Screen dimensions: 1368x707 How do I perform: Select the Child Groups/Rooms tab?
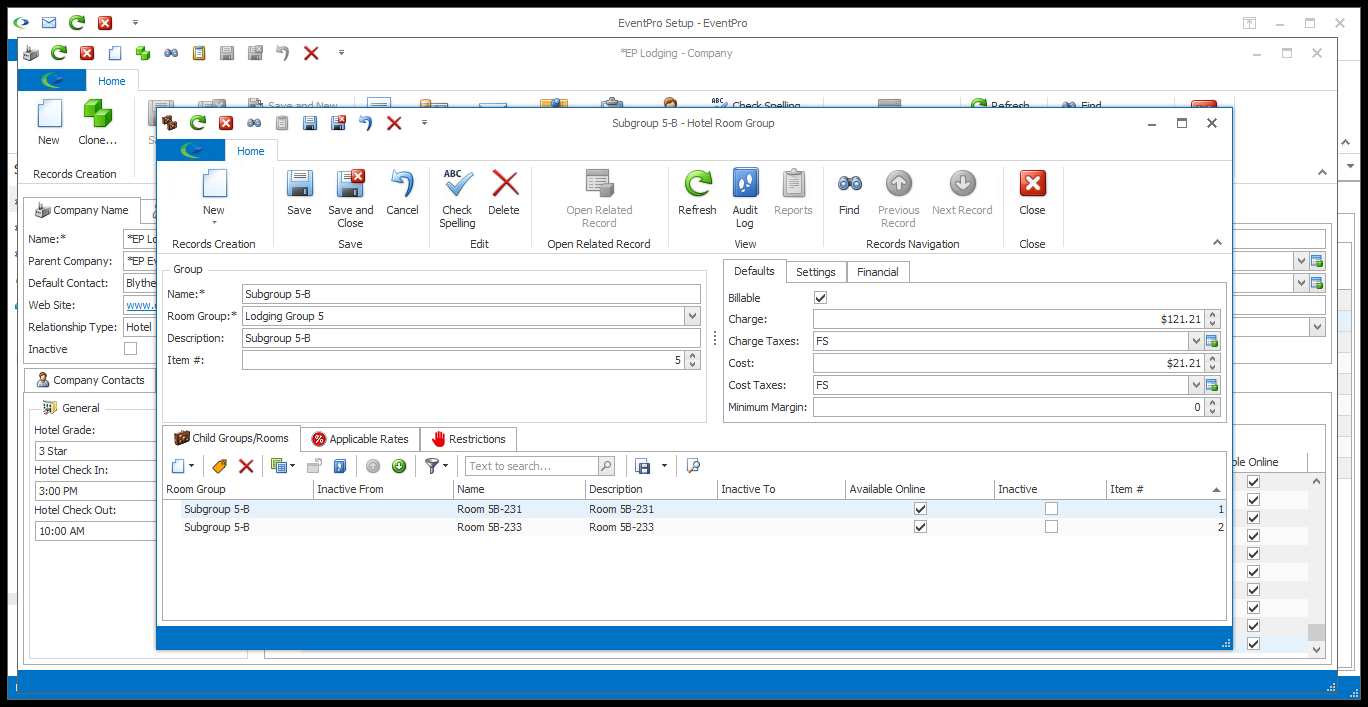[231, 438]
